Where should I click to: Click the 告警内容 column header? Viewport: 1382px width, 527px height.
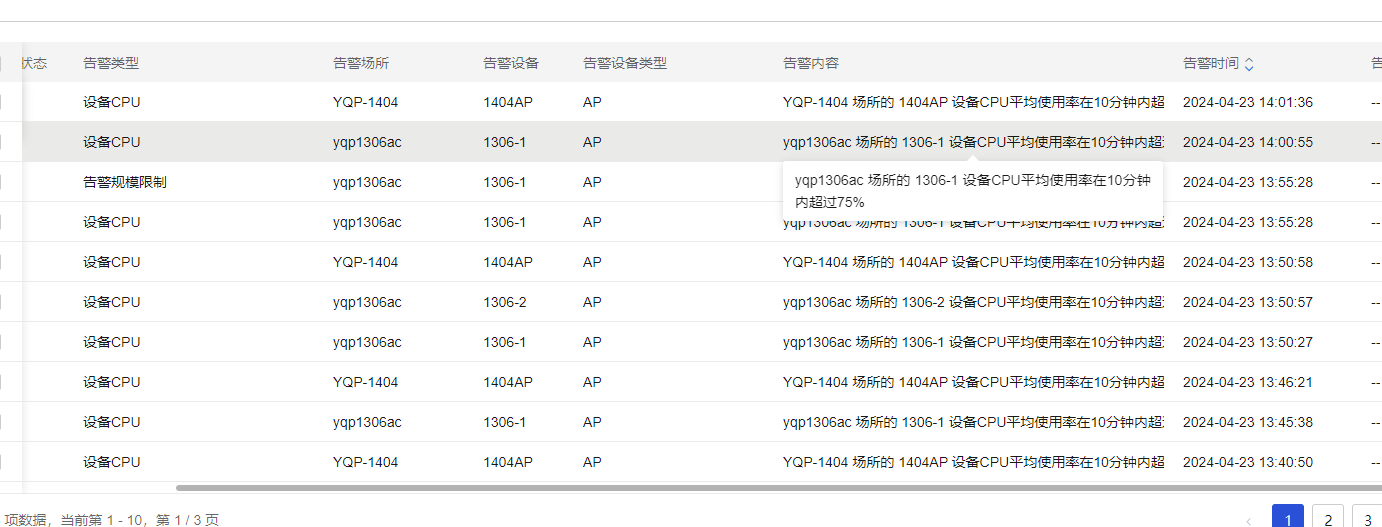point(811,63)
